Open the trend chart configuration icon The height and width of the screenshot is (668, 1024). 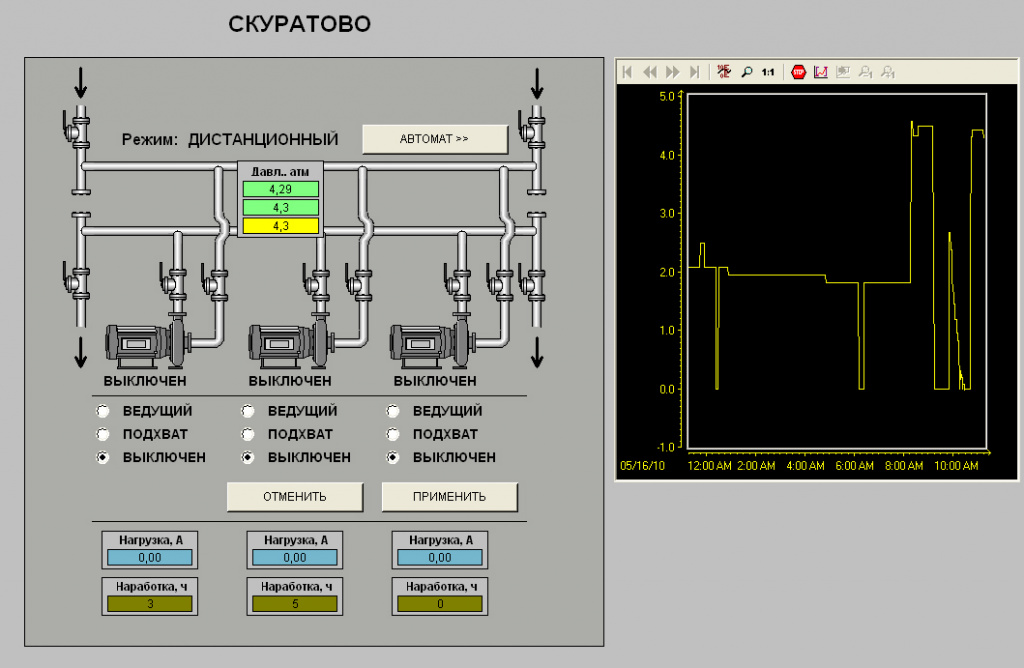coord(821,72)
